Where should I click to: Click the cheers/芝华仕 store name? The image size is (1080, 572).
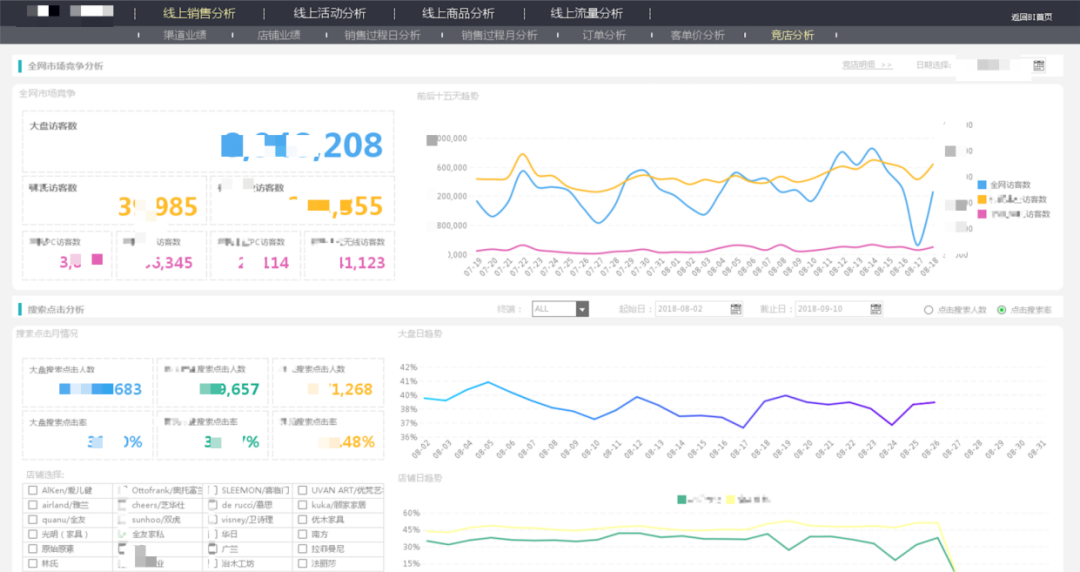pos(158,505)
